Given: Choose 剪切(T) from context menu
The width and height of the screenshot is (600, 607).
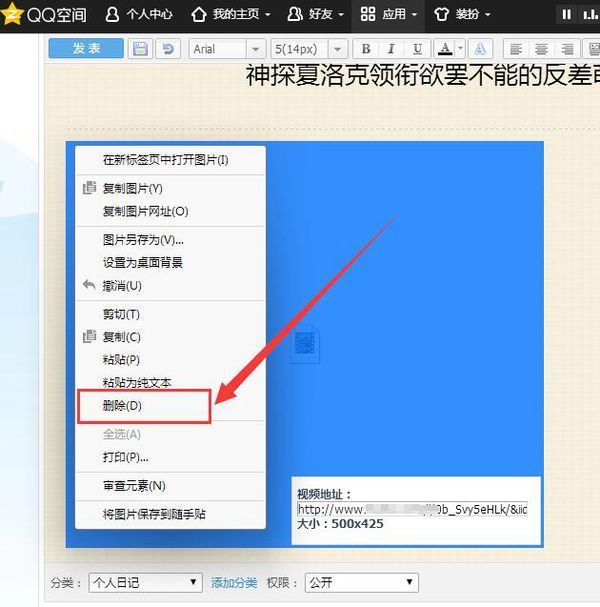Looking at the screenshot, I should coord(170,314).
